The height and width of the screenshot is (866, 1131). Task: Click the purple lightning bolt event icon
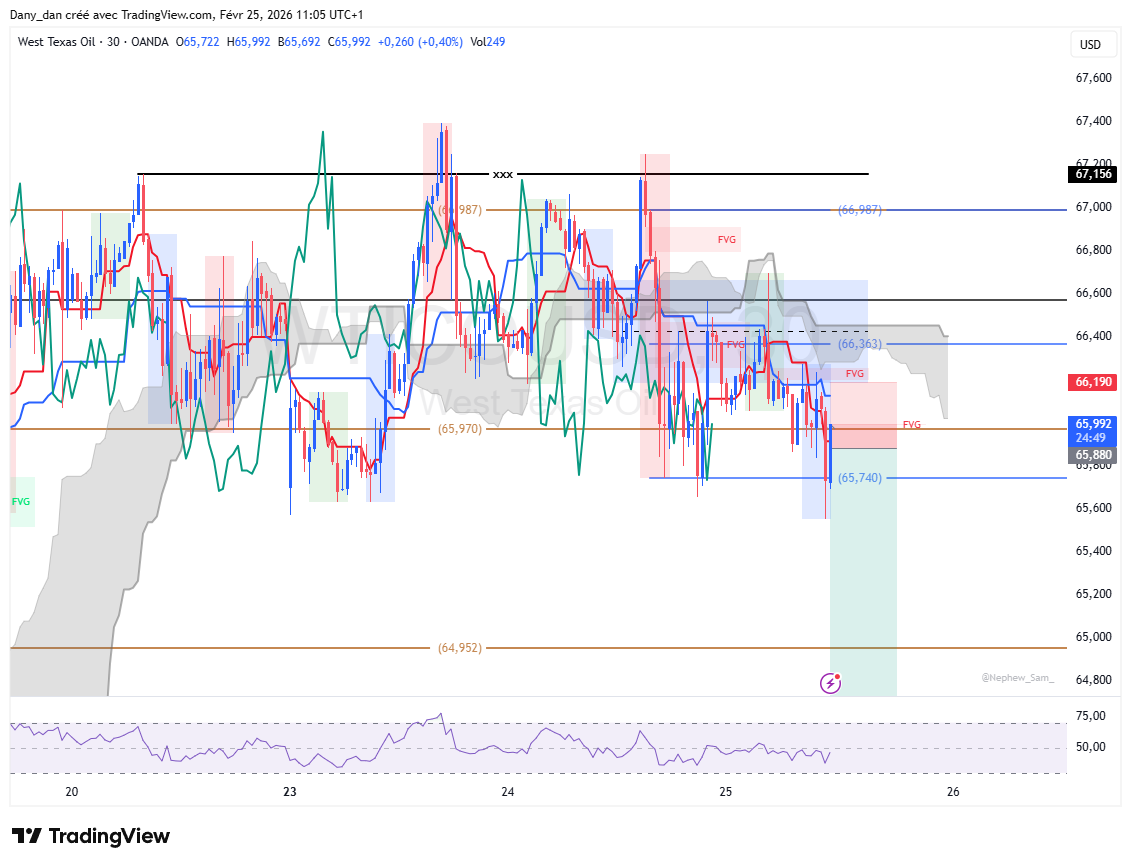[830, 683]
